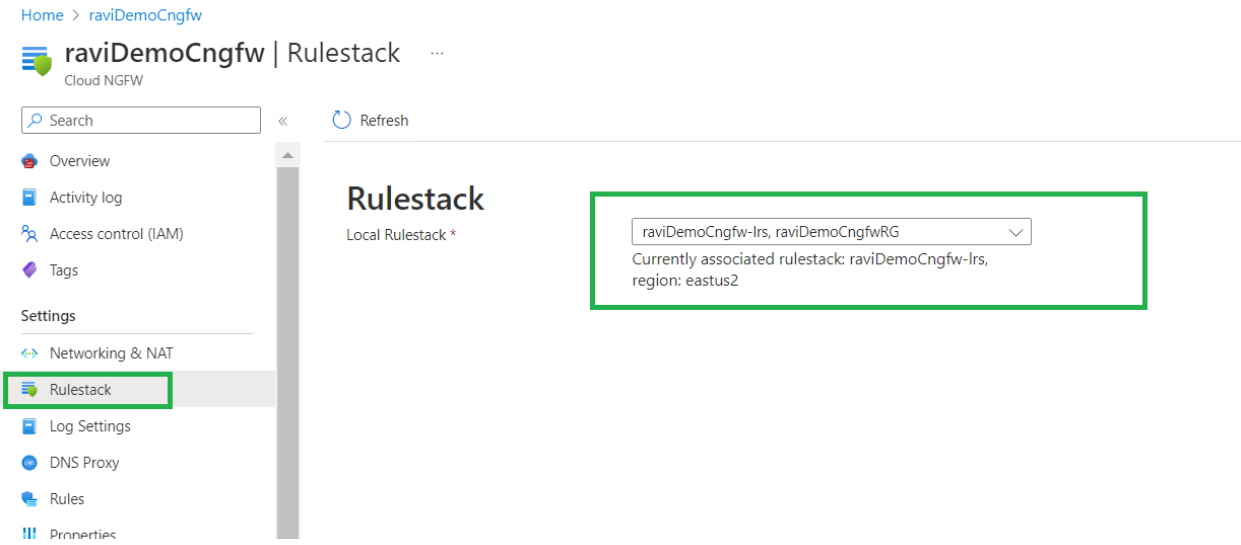Select Rulestack in the Settings menu
The height and width of the screenshot is (545, 1241).
click(x=81, y=390)
